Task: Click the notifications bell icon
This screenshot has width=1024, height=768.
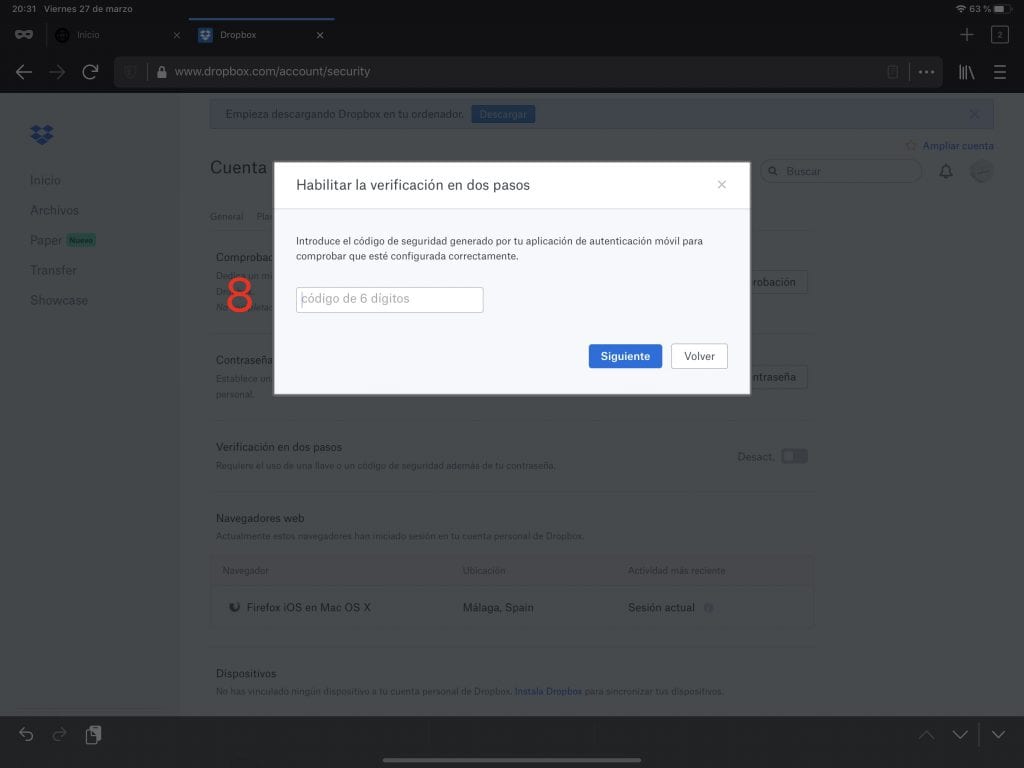Action: point(945,172)
